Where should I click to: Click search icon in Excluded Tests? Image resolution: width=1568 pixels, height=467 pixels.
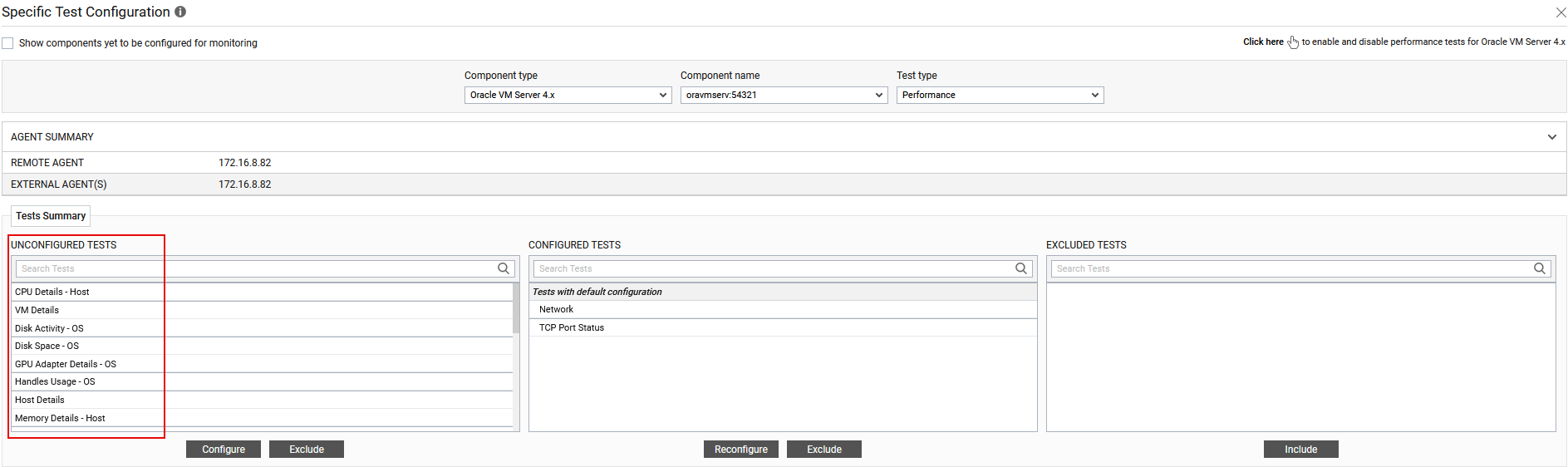pos(1540,268)
